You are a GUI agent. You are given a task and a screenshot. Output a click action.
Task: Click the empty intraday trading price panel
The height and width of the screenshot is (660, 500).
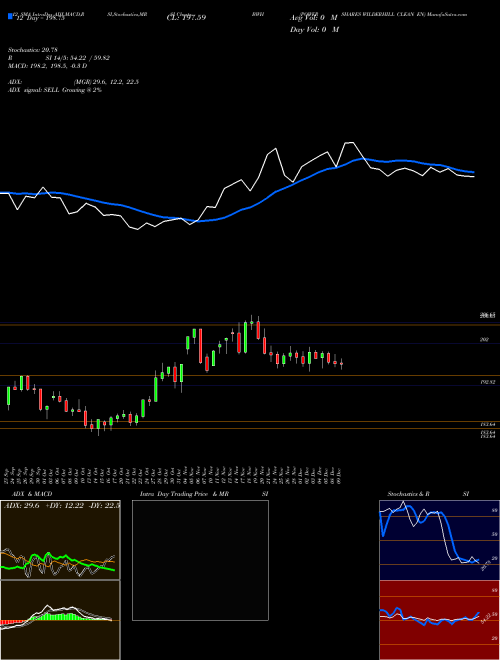pyautogui.click(x=200, y=560)
